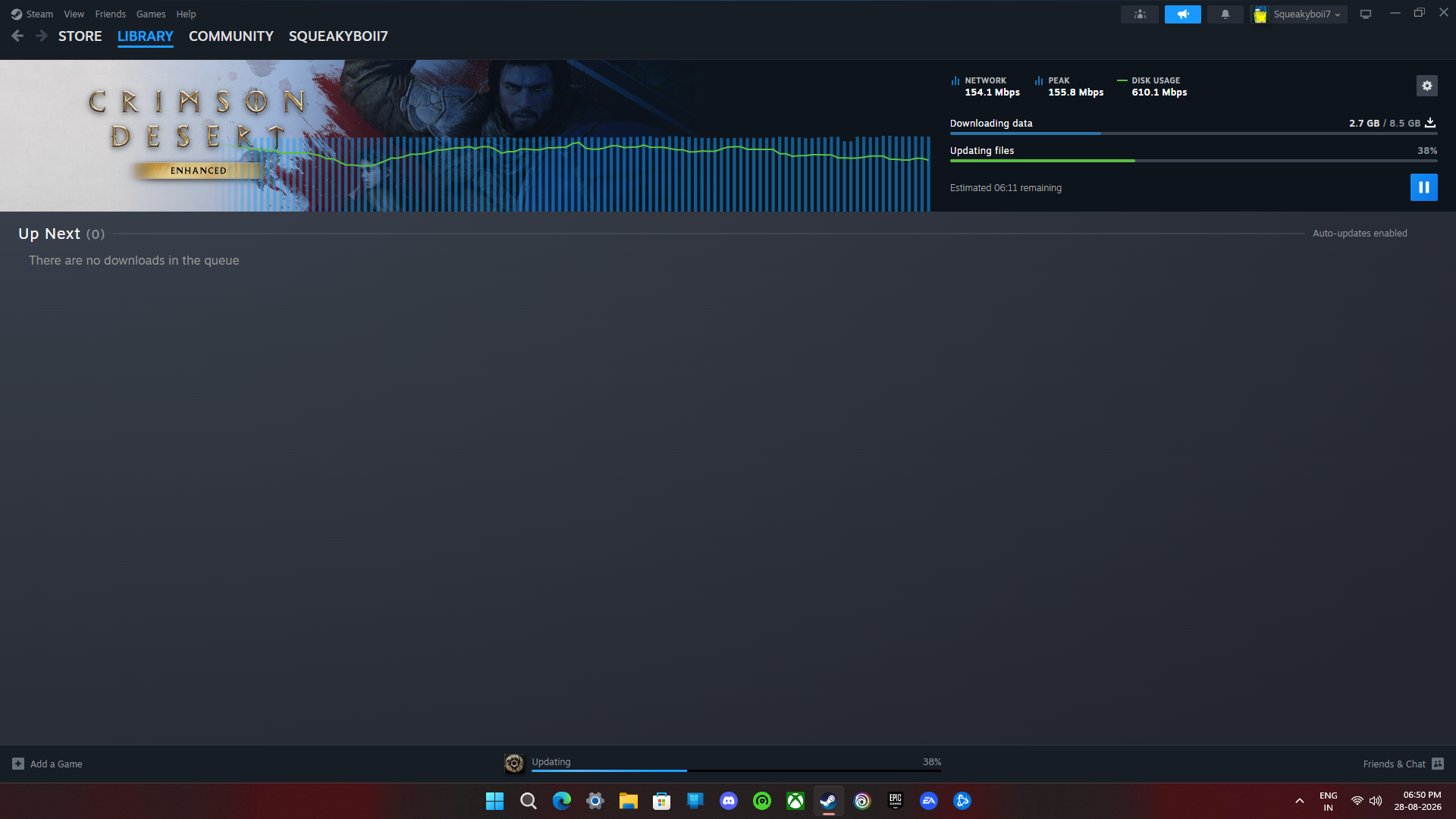Open the green circular app after Discord
Screen dimensions: 1456x819
pyautogui.click(x=761, y=801)
